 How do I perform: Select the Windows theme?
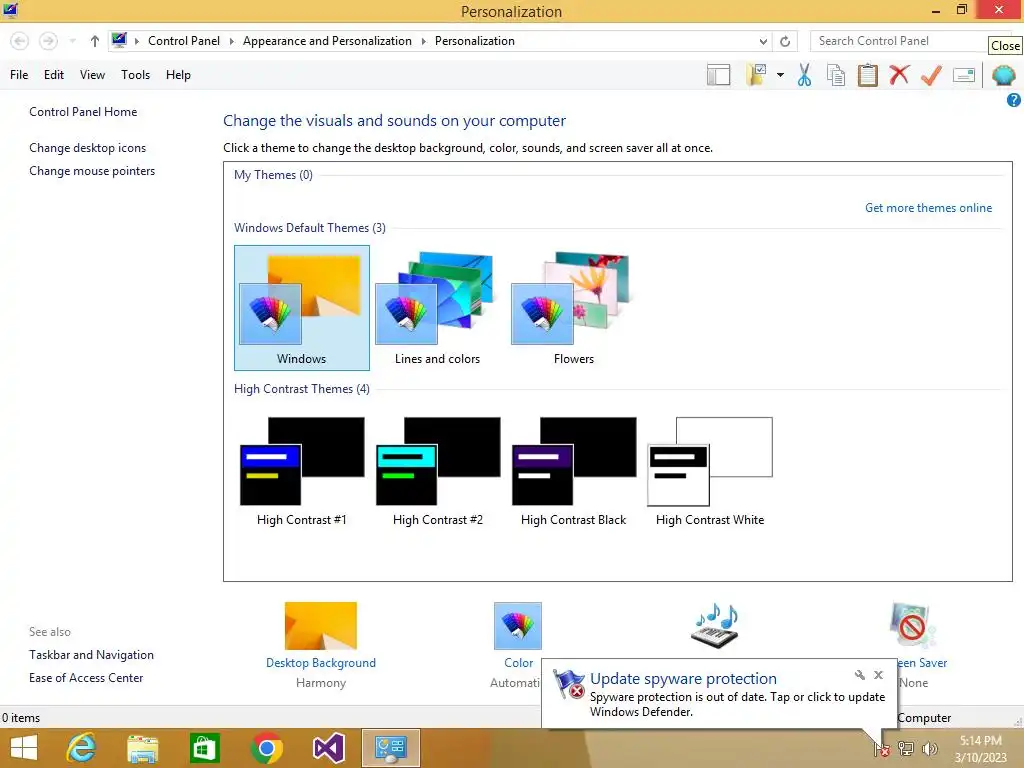(x=302, y=308)
